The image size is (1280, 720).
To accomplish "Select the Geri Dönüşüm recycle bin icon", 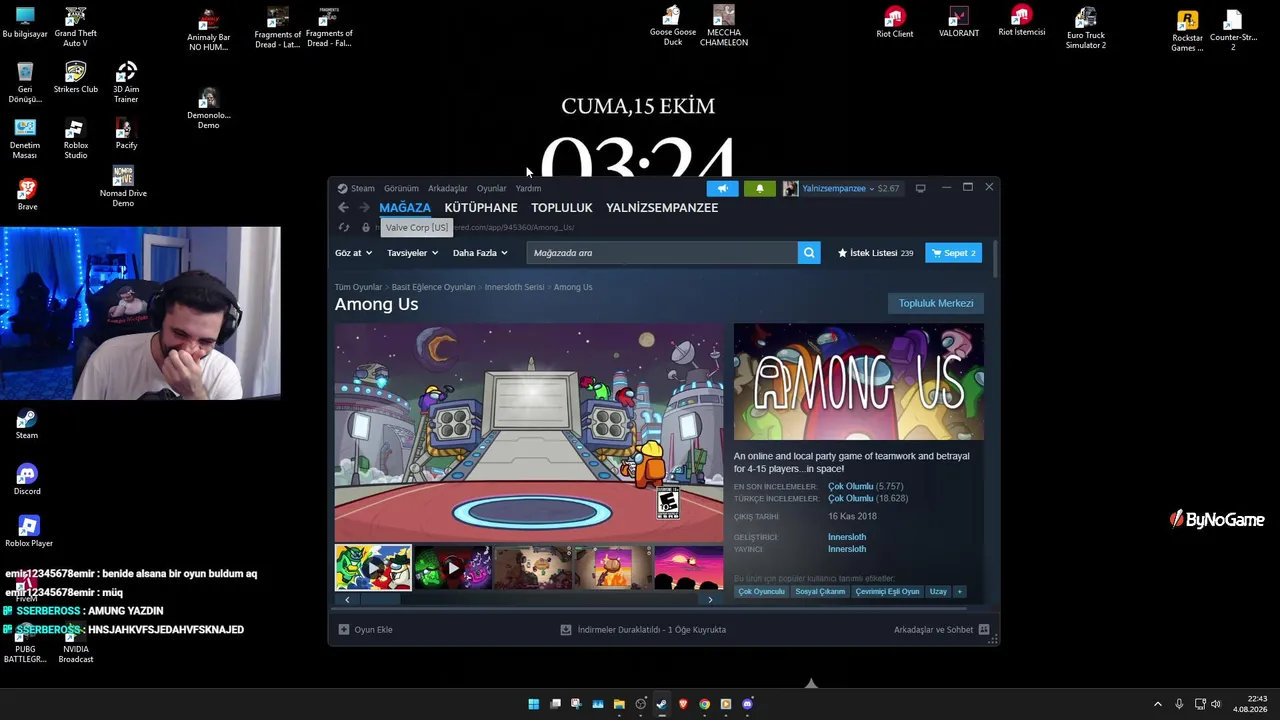I will 25,83.
